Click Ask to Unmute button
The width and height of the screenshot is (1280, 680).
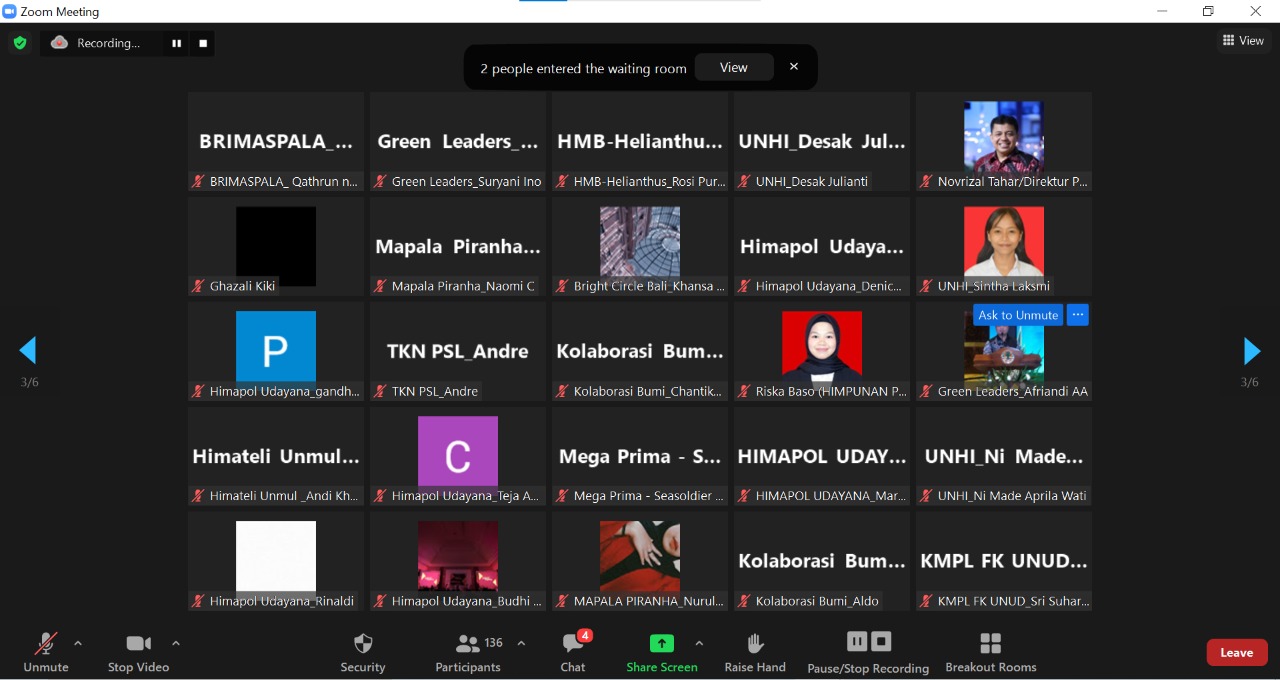[x=1018, y=315]
